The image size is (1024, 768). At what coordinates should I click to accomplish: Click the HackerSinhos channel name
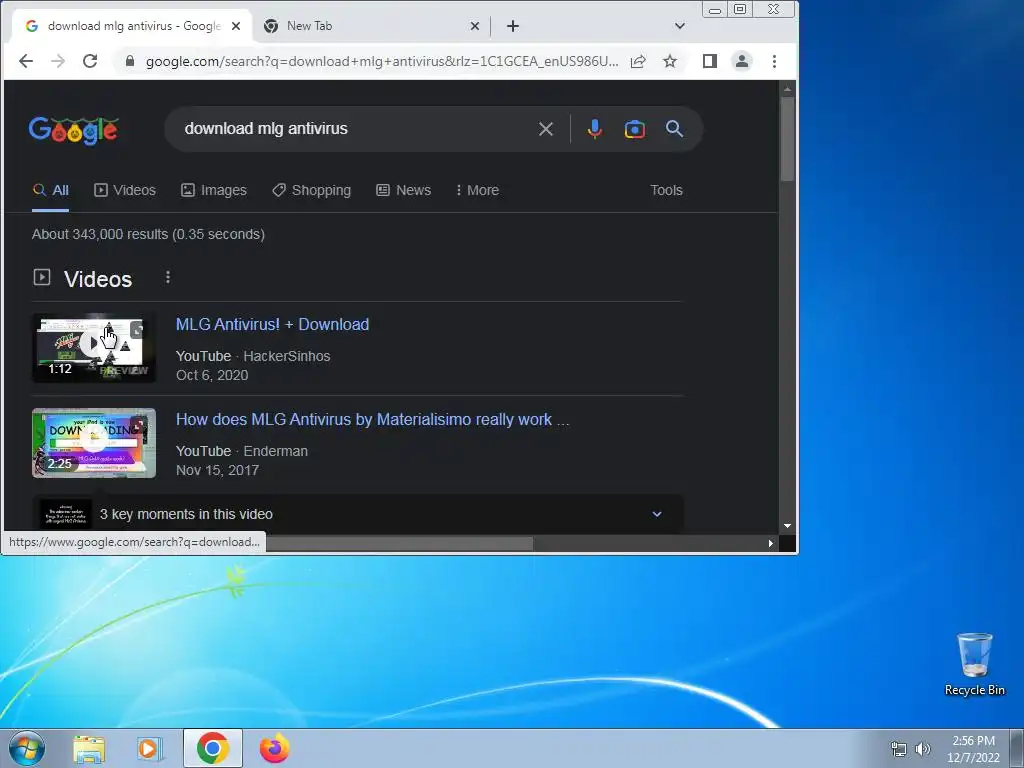coord(287,356)
